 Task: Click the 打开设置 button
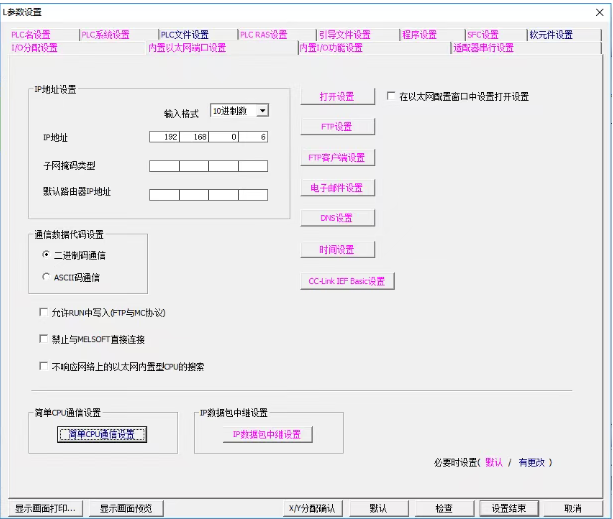(x=337, y=97)
